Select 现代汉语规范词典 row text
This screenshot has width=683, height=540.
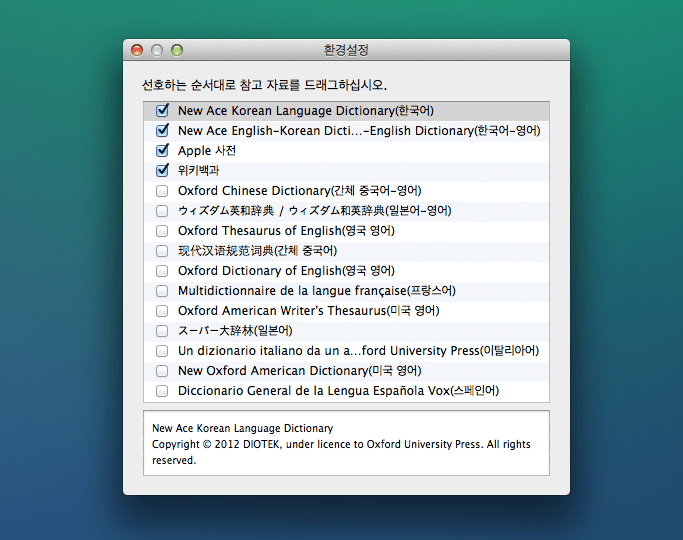(x=257, y=251)
